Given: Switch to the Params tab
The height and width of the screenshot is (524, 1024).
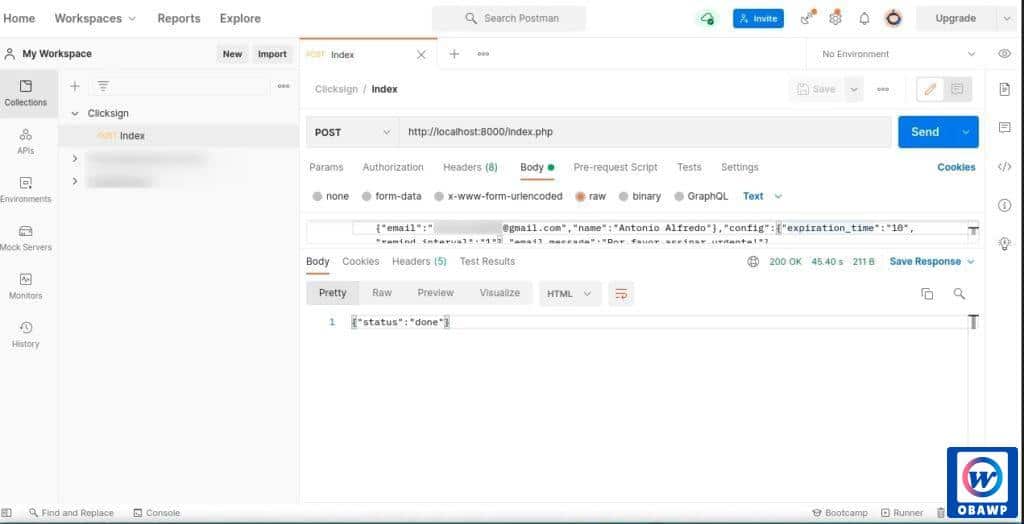Looking at the screenshot, I should 326,167.
